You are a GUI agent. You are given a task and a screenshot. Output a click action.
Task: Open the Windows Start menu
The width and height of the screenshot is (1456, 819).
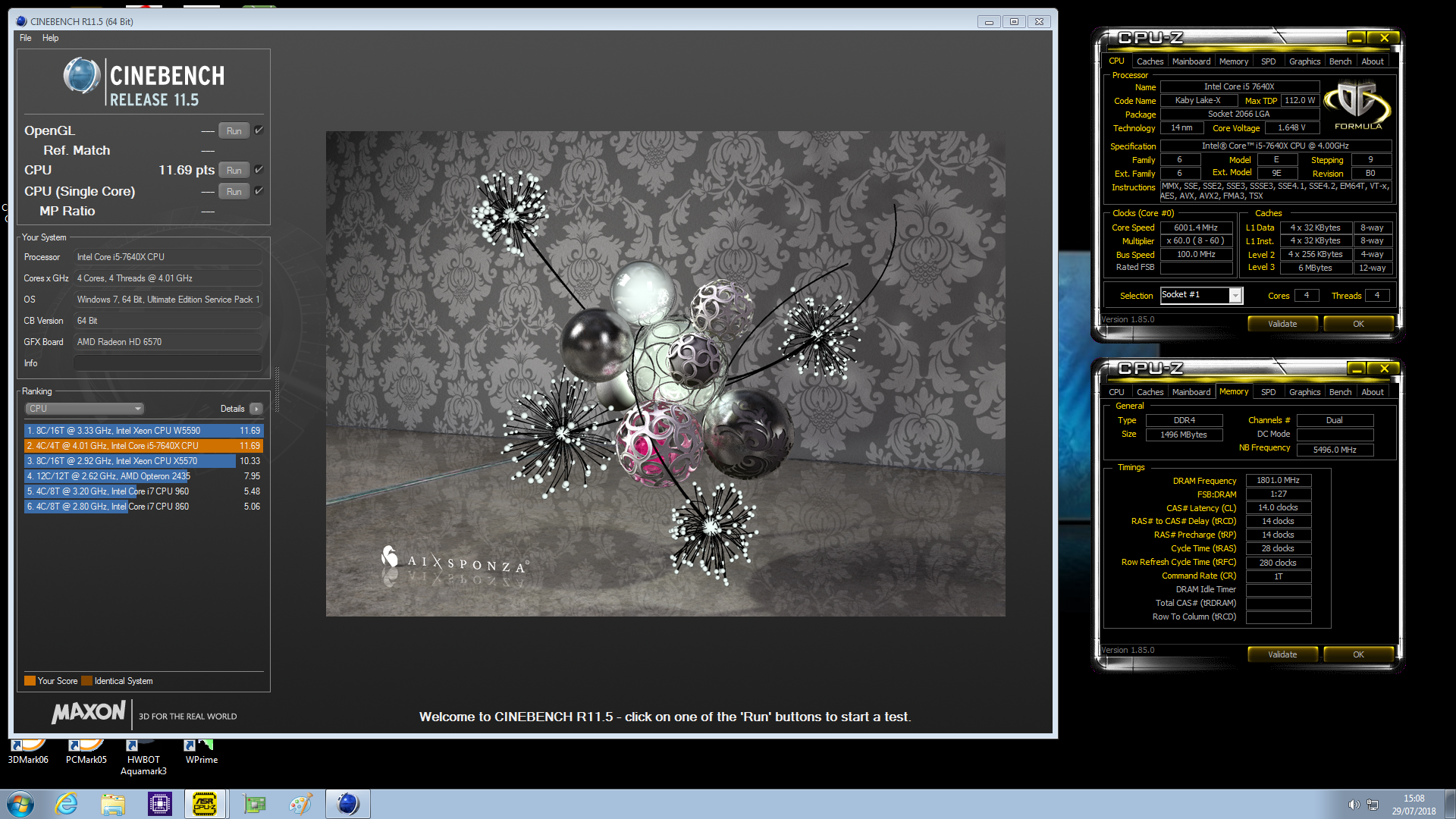pos(20,804)
